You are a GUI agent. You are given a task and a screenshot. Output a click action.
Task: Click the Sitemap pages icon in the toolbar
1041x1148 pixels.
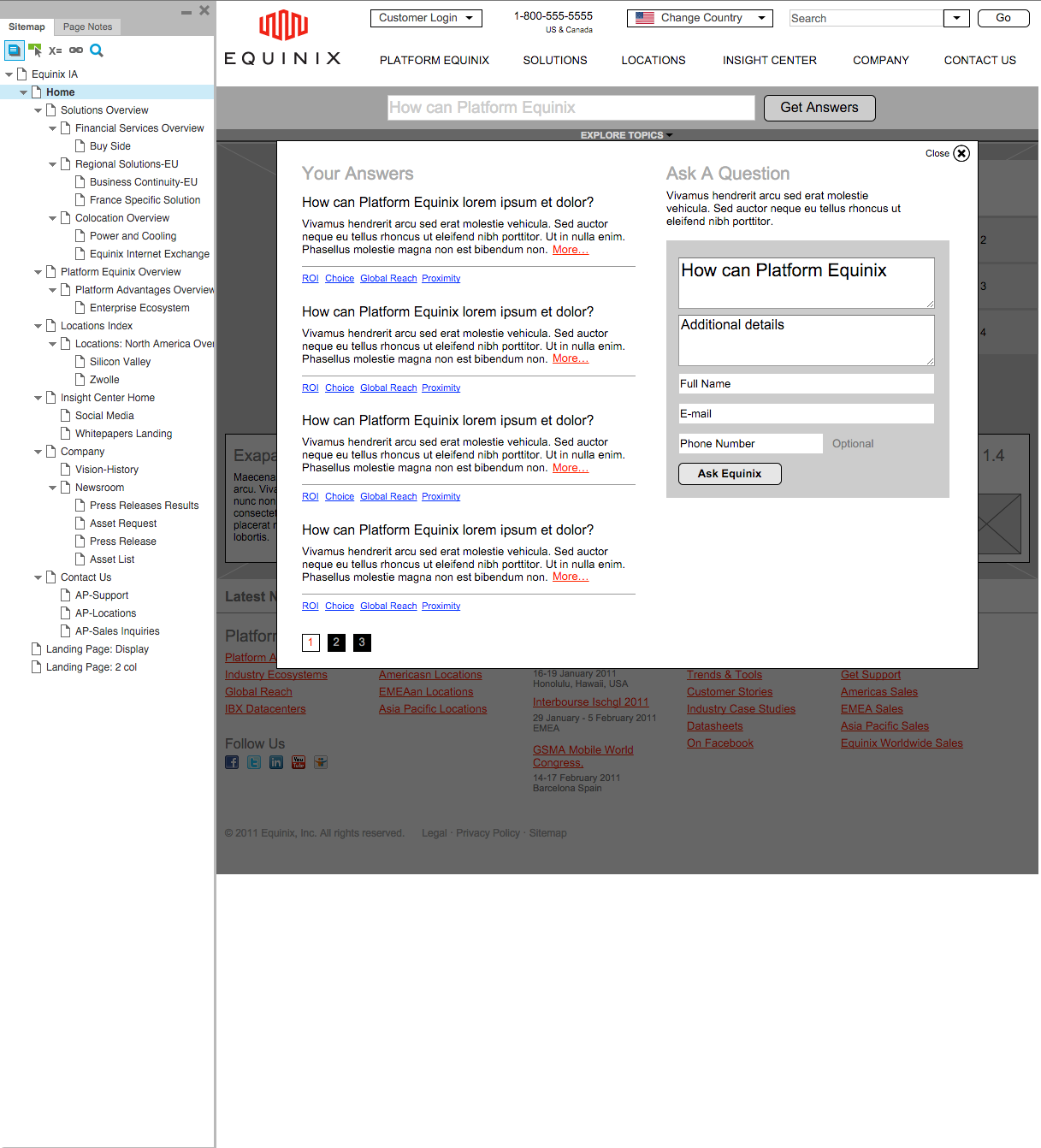pos(15,50)
